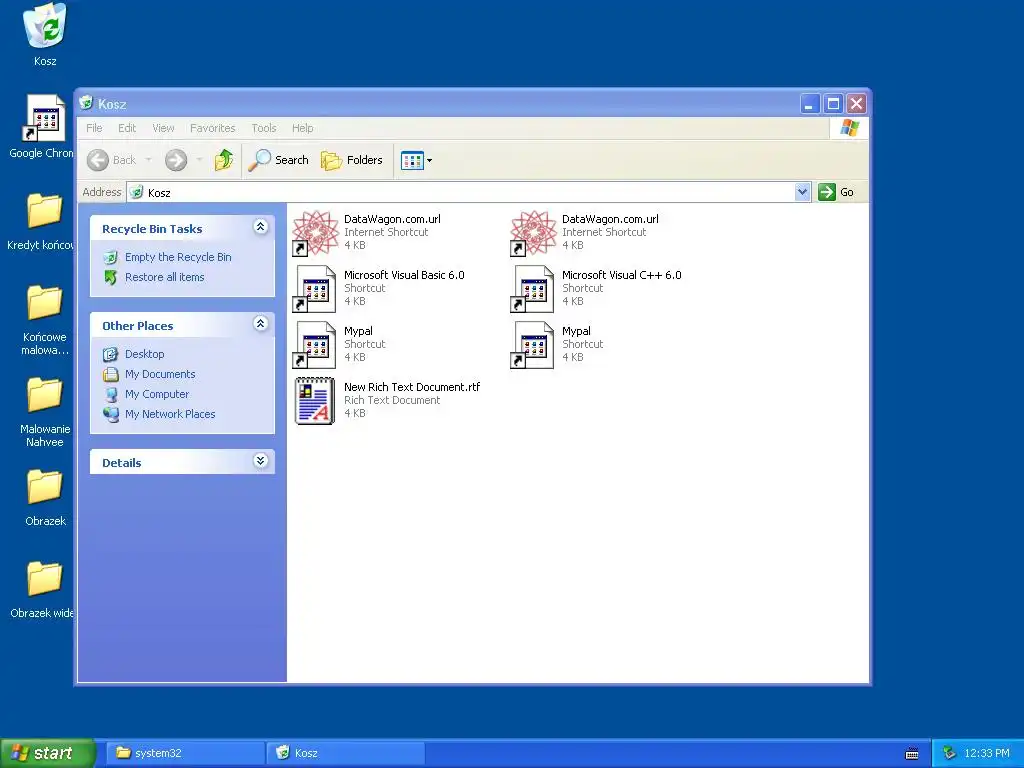Select the second DataWagon.com.url file icon
The width and height of the screenshot is (1024, 768).
pos(533,232)
